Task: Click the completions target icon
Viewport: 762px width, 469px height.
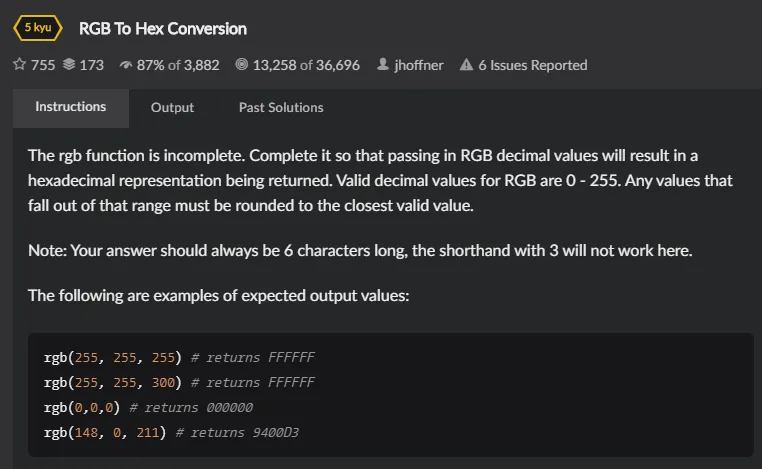Action: pyautogui.click(x=242, y=64)
